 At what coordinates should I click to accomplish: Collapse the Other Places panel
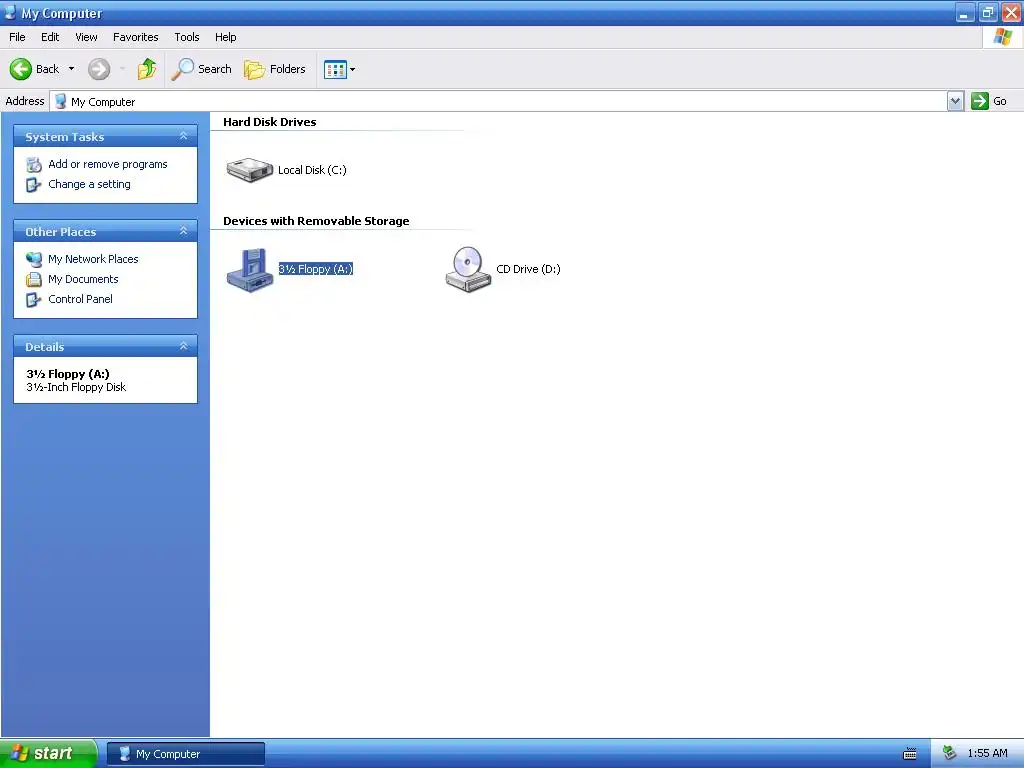click(184, 231)
